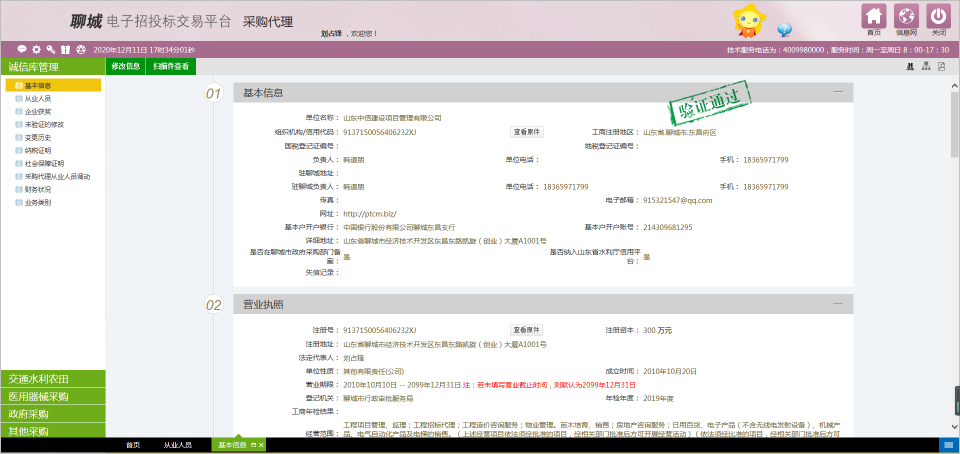Expand the 医用器械采购 panel
Viewport: 960px width, 454px height.
pyautogui.click(x=52, y=396)
